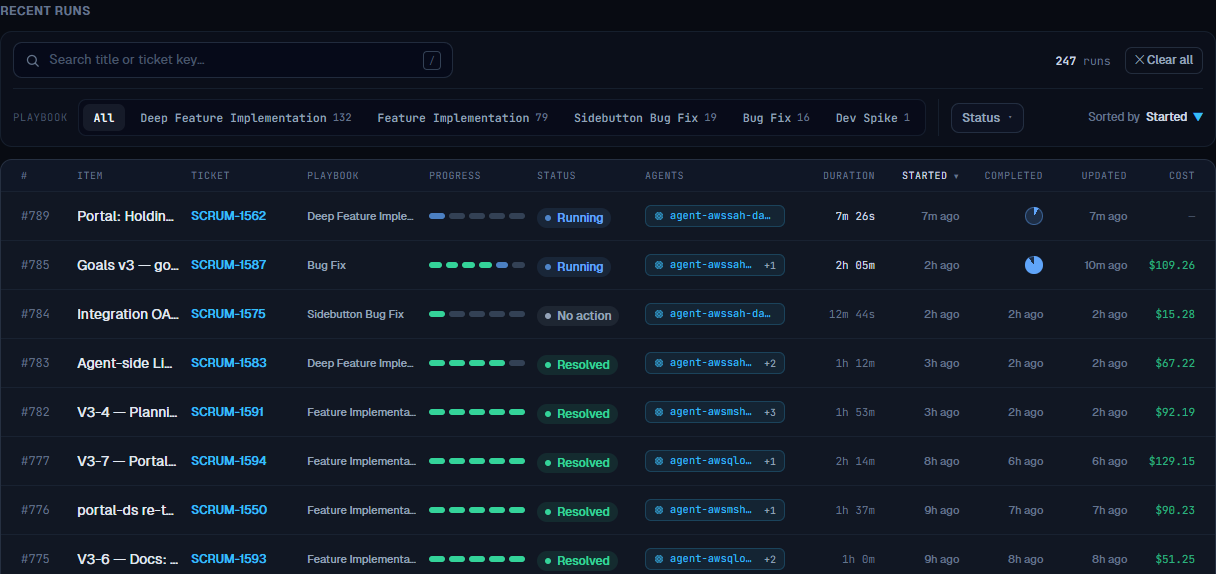1216x574 pixels.
Task: Click the slash shortcut badge in search
Action: pos(432,60)
